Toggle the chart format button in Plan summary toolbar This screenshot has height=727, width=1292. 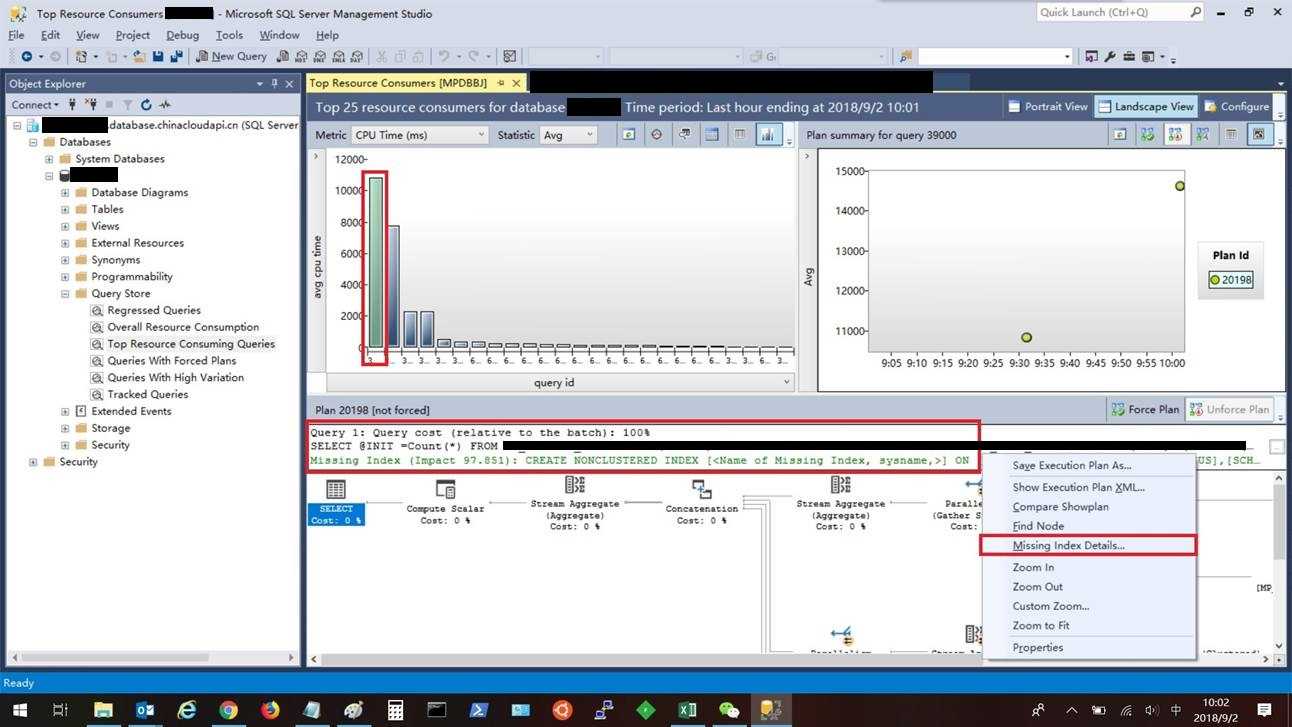pyautogui.click(x=1258, y=134)
